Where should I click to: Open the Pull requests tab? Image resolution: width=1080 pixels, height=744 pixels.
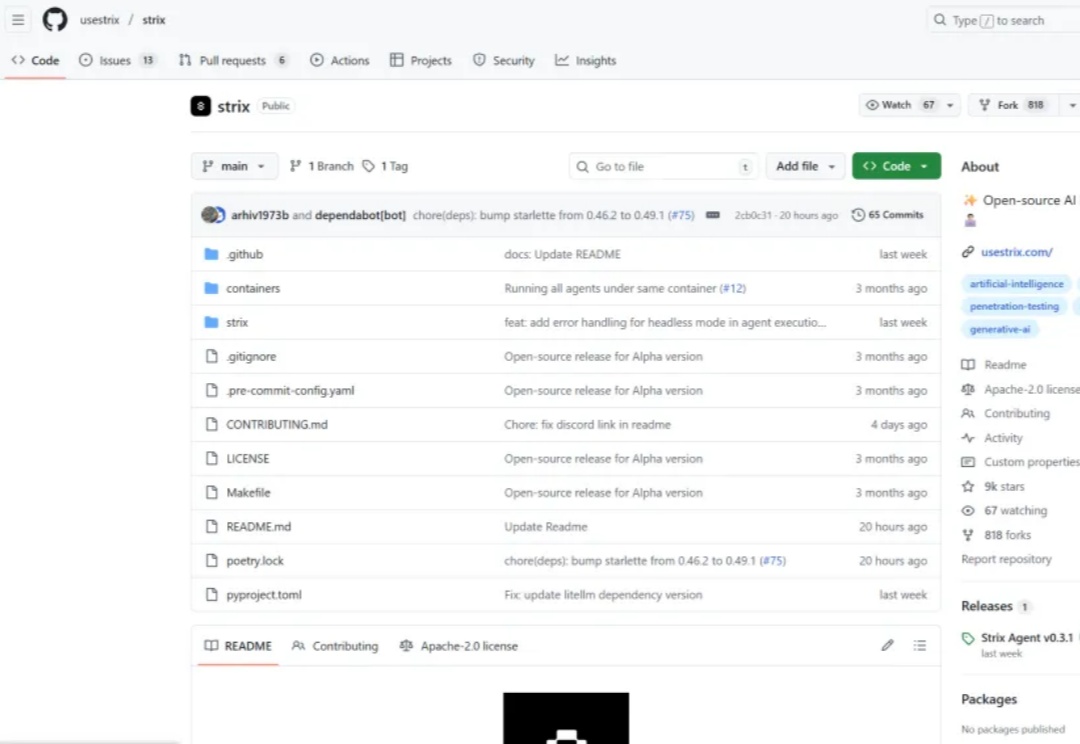pyautogui.click(x=233, y=60)
